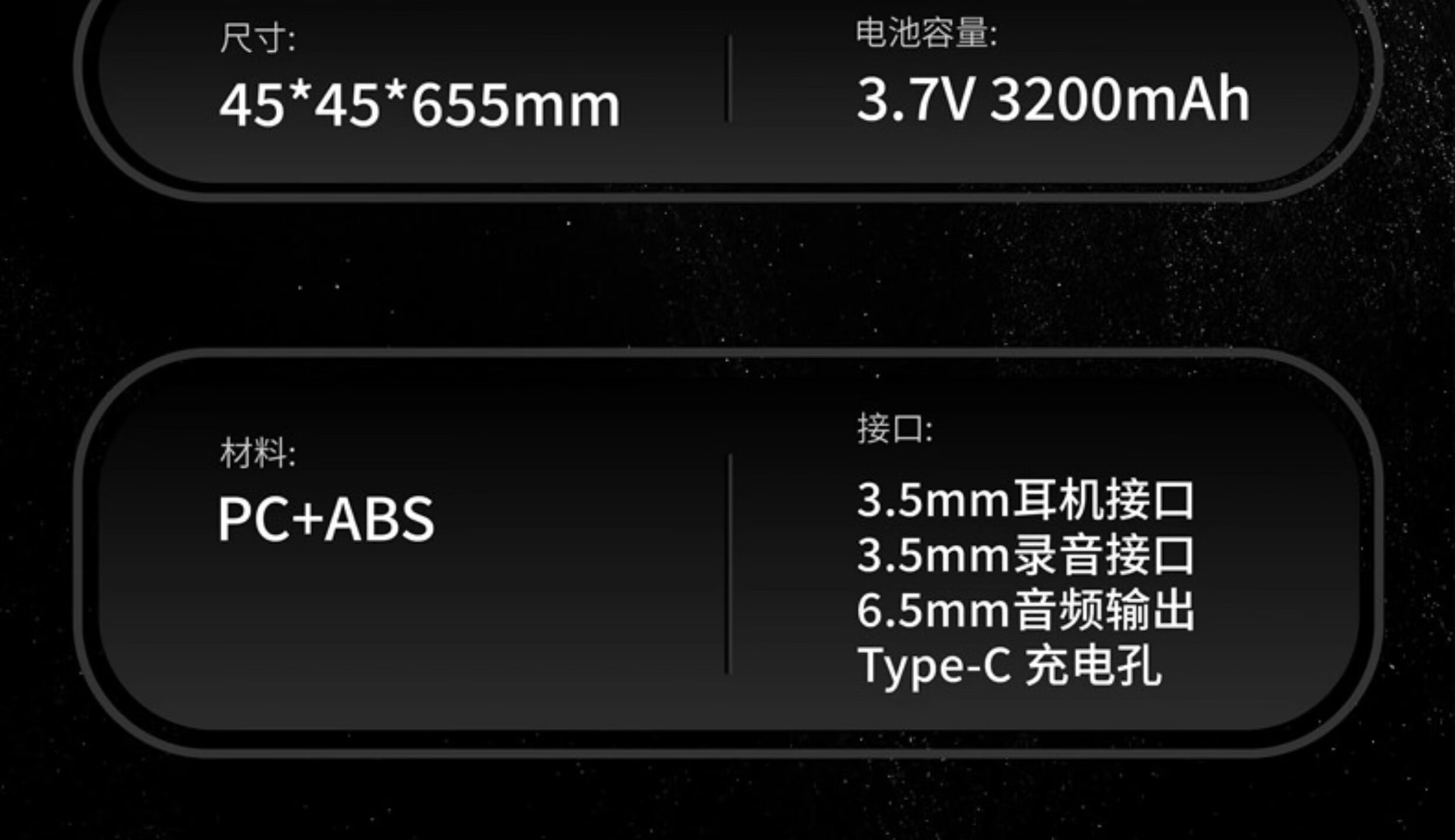The width and height of the screenshot is (1455, 840).
Task: Click the 充电孔 characters
Action: pyautogui.click(x=1093, y=665)
